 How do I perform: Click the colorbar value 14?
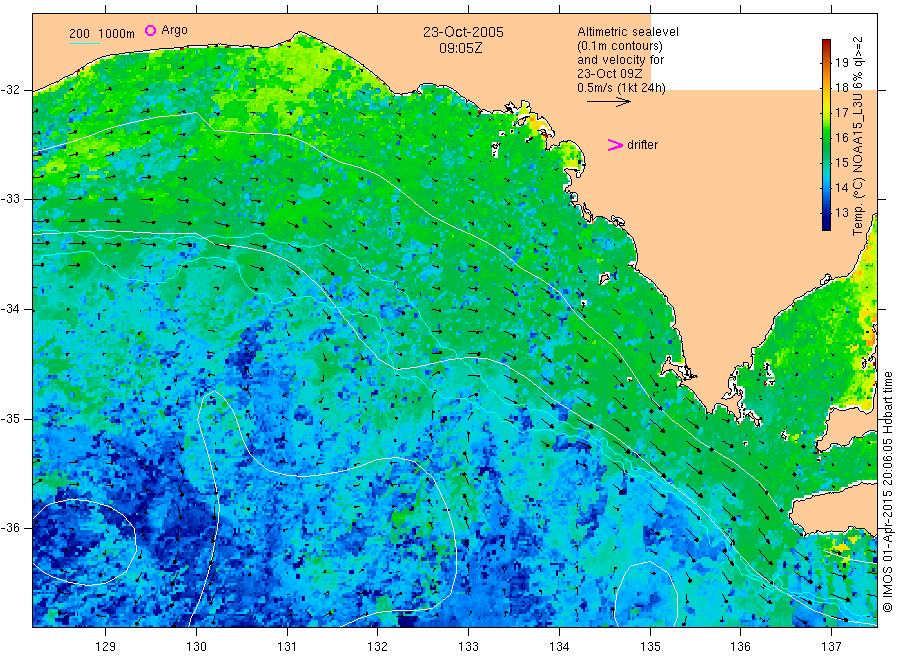click(x=841, y=188)
